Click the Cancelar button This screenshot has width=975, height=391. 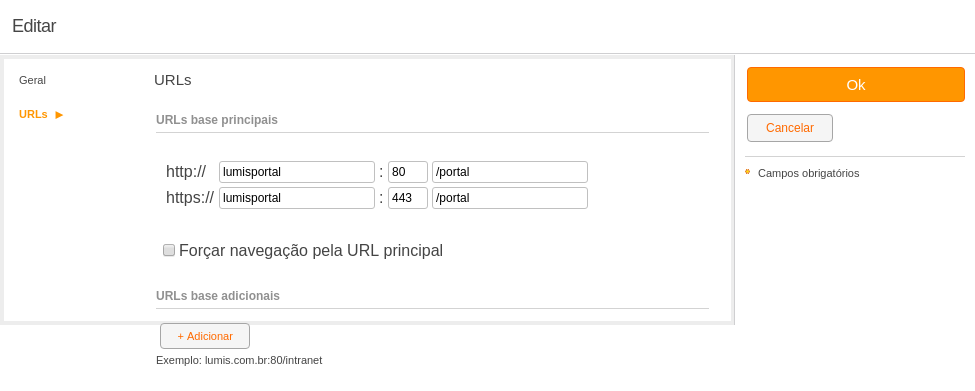tap(790, 128)
